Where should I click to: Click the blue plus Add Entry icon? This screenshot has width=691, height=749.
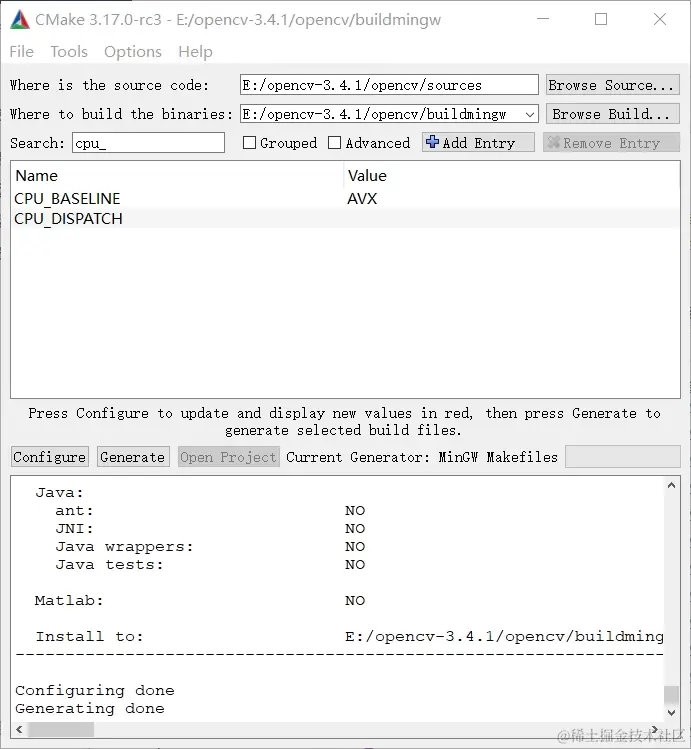[432, 141]
